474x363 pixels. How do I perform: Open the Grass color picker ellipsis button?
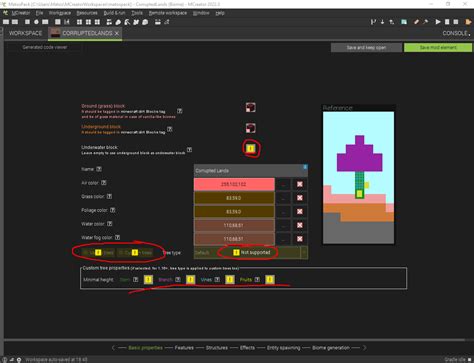(x=283, y=198)
